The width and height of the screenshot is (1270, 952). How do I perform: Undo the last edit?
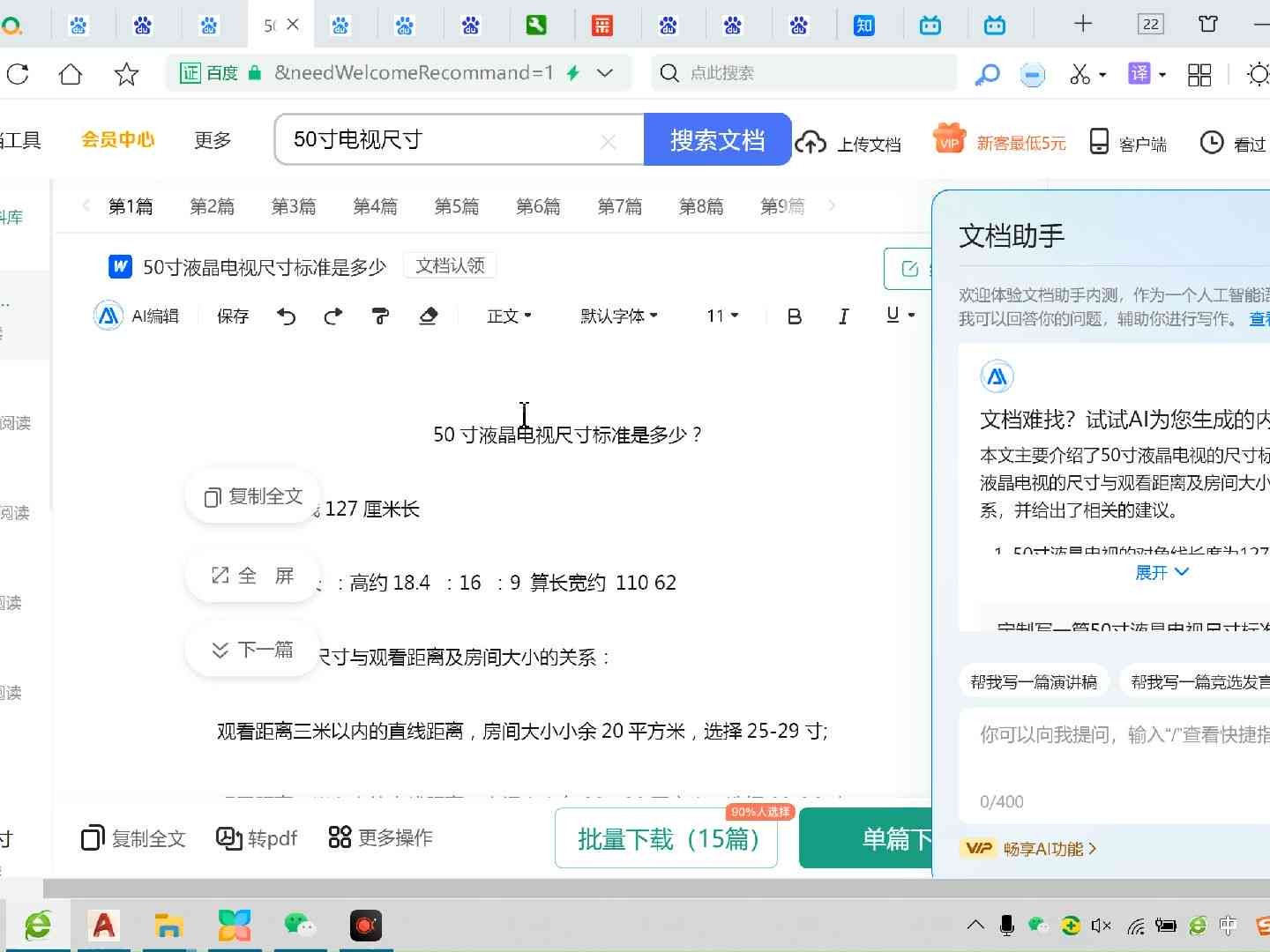click(286, 316)
